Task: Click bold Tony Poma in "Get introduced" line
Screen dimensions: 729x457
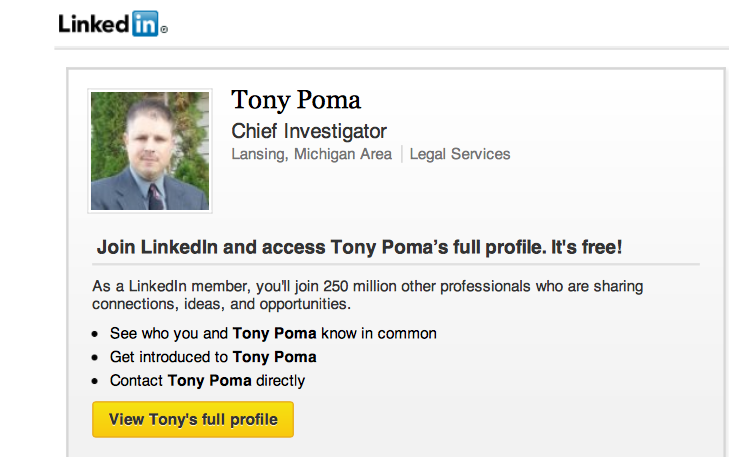Action: pos(274,357)
